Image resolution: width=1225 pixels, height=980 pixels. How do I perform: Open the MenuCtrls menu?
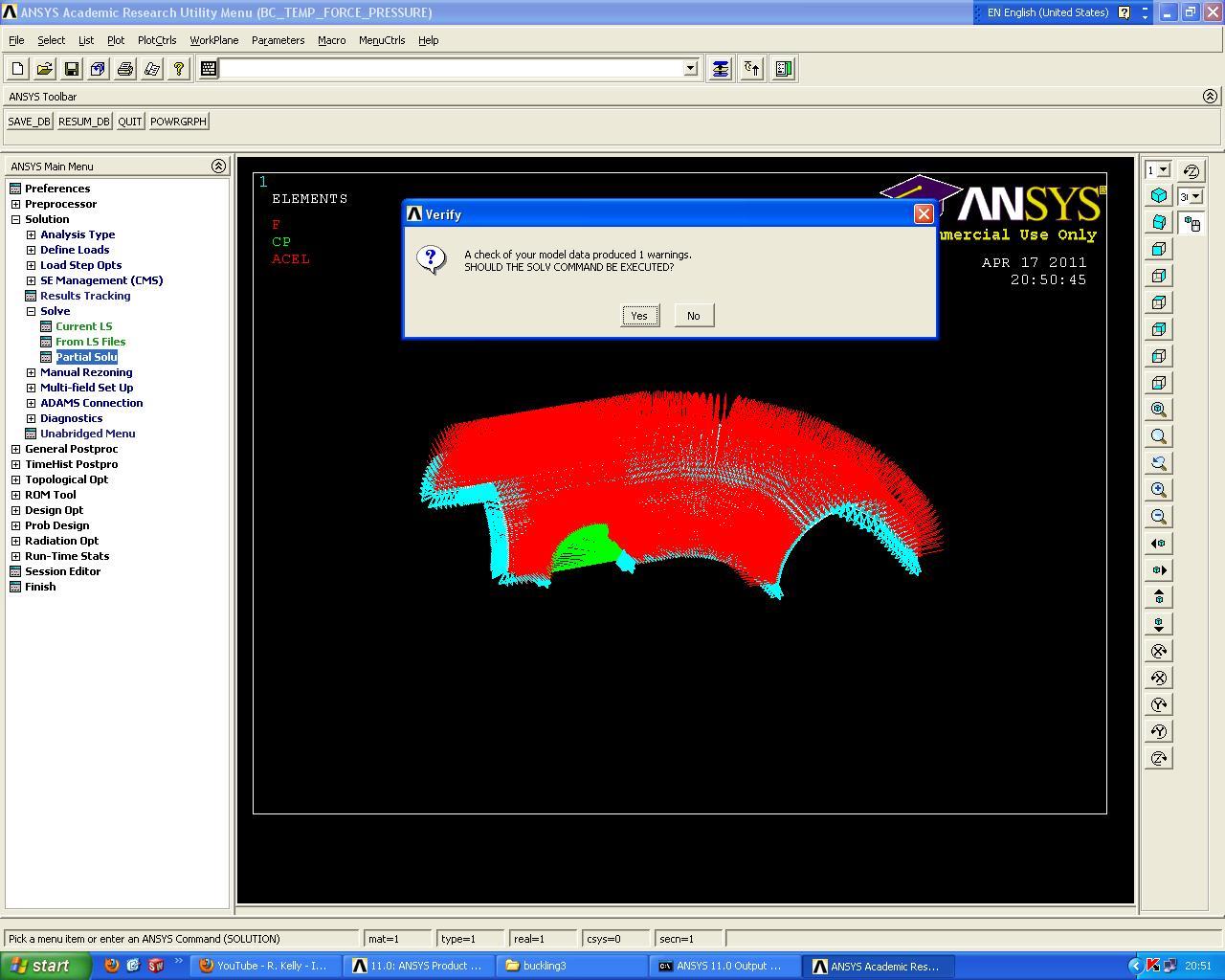[382, 40]
